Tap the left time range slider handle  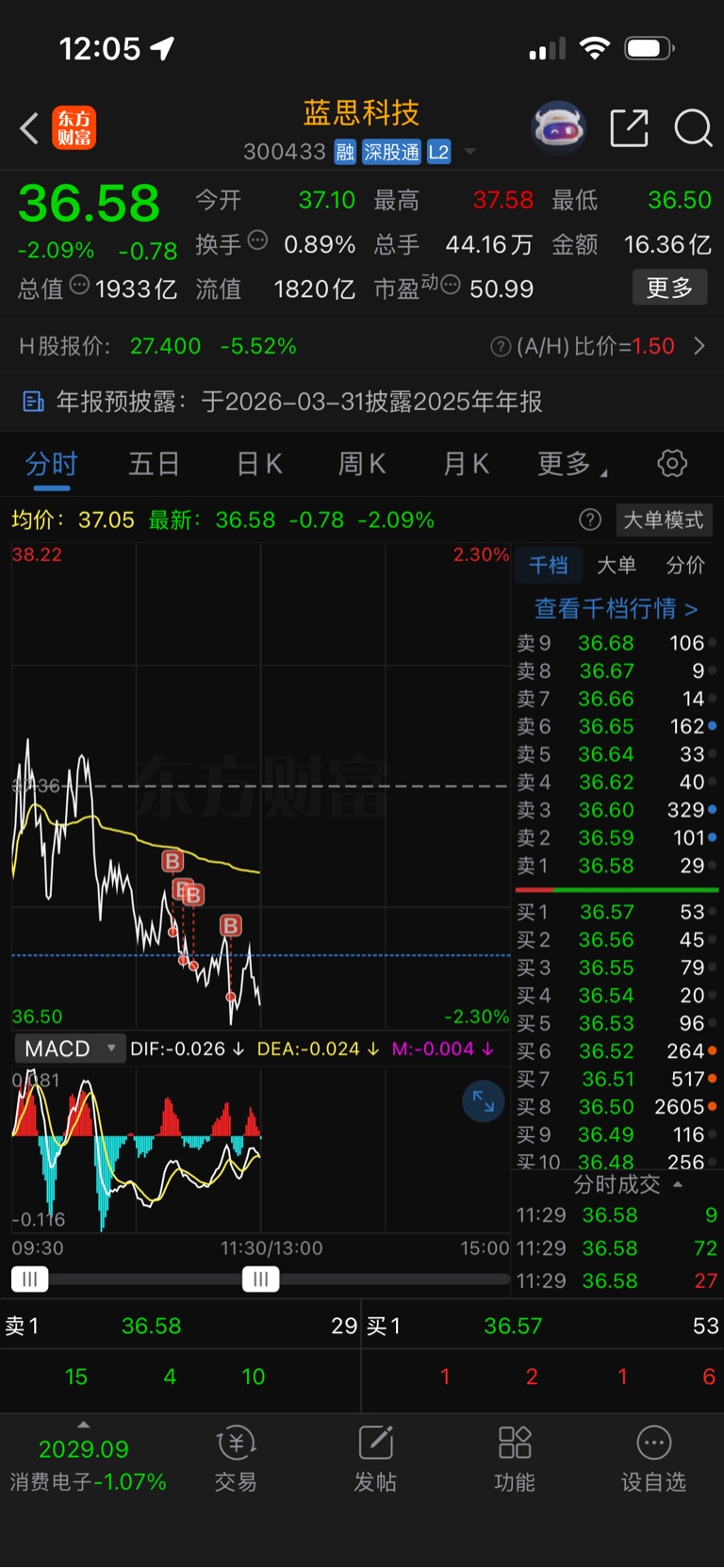pyautogui.click(x=29, y=1279)
